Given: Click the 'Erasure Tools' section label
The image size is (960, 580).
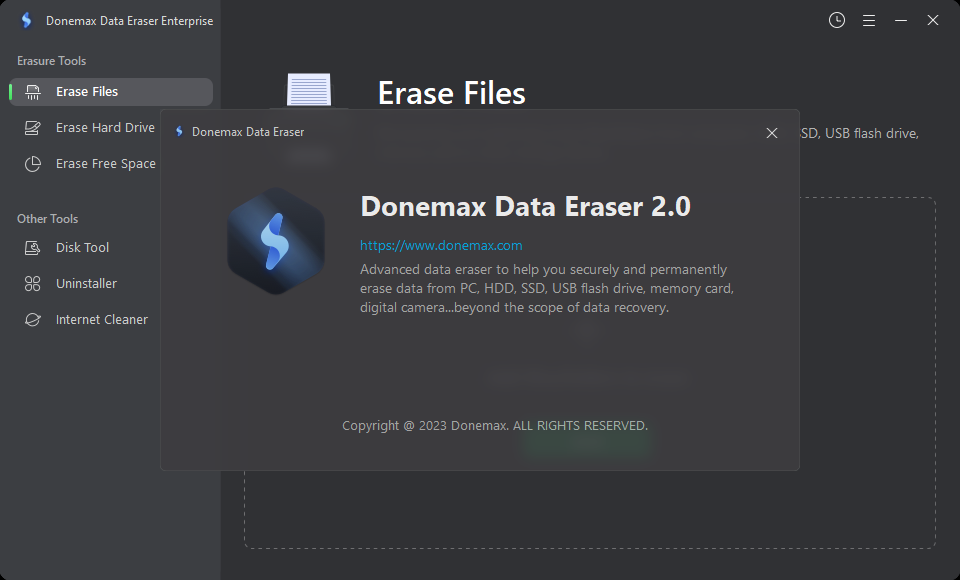Looking at the screenshot, I should click(51, 61).
